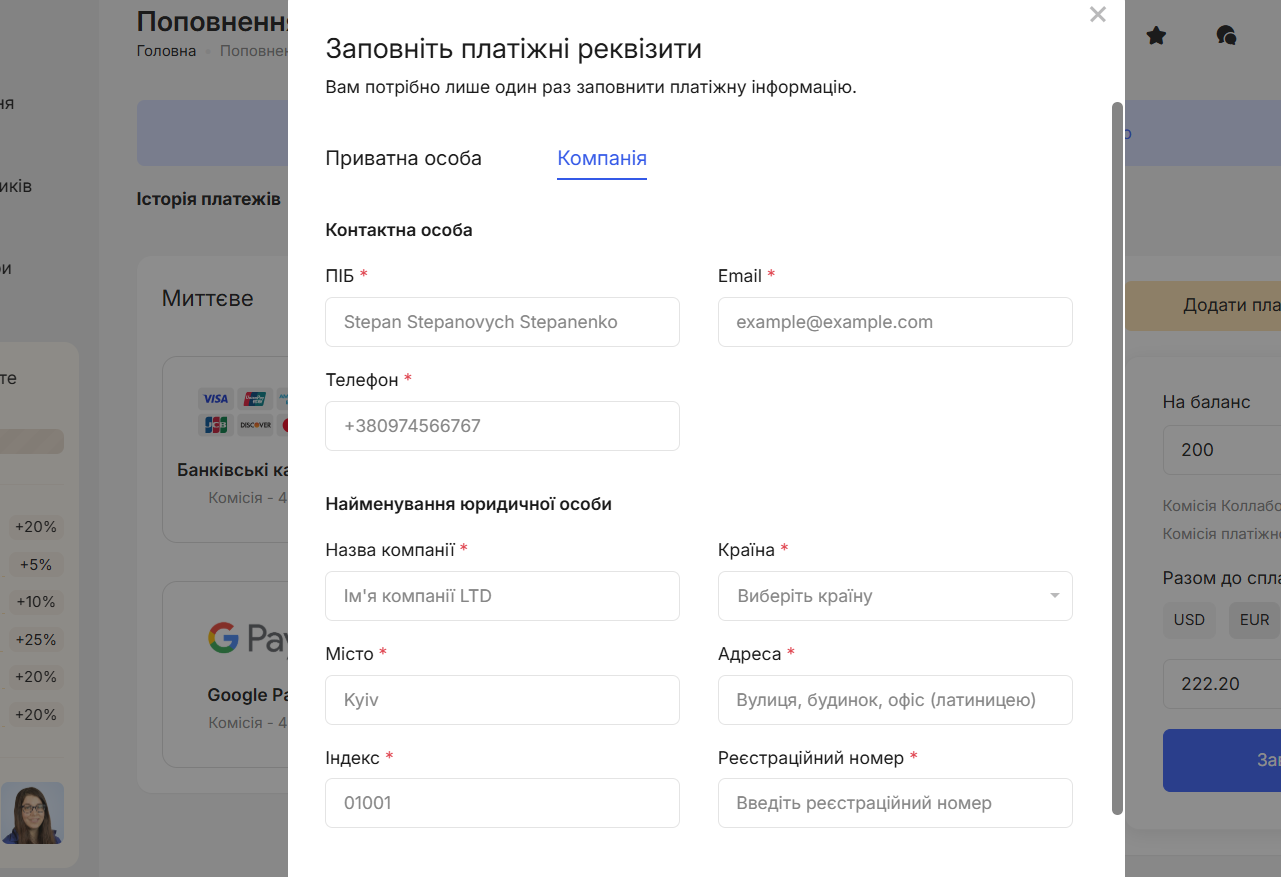Switch to the Приватна особа tab
This screenshot has width=1281, height=877.
pyautogui.click(x=403, y=158)
